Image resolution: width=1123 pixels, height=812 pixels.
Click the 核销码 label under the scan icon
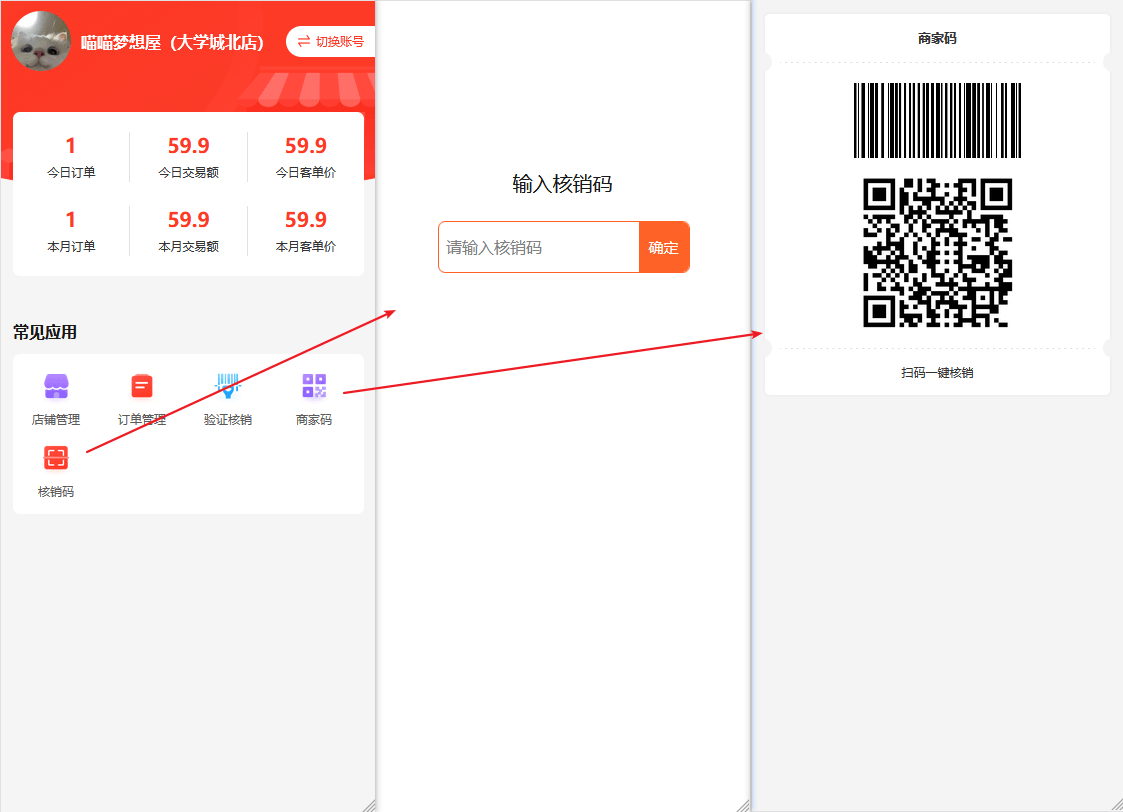[56, 491]
